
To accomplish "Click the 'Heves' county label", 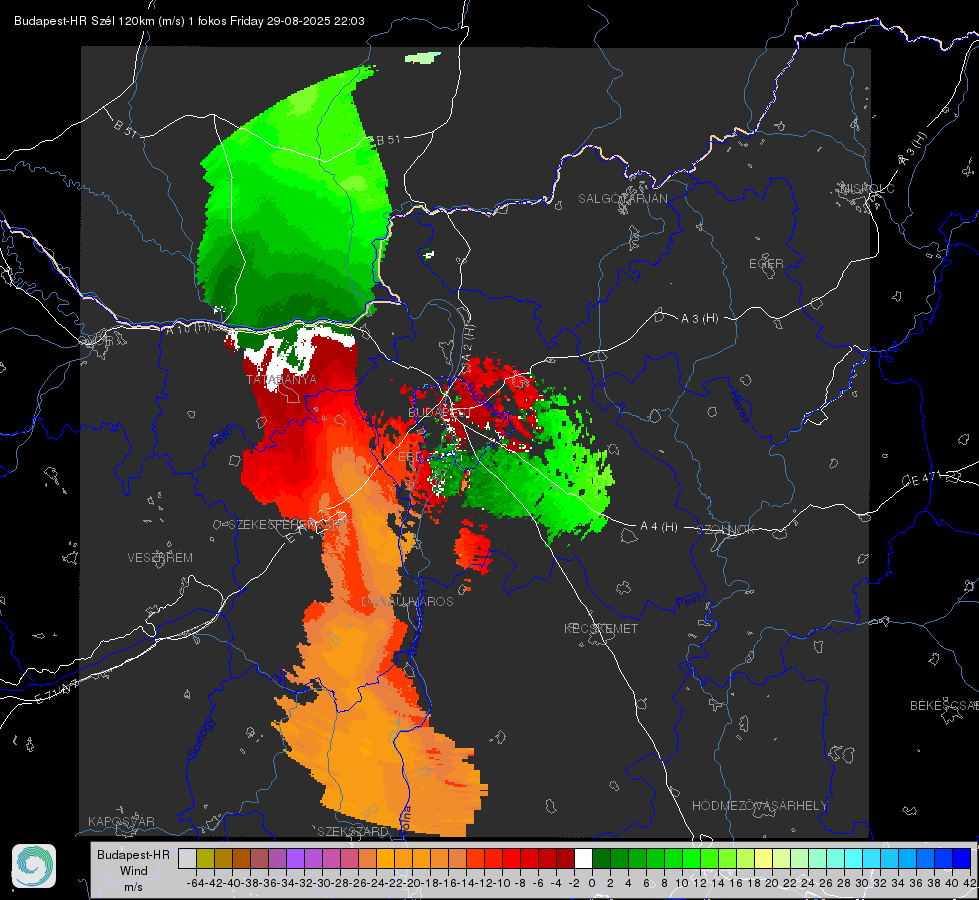I will (739, 406).
